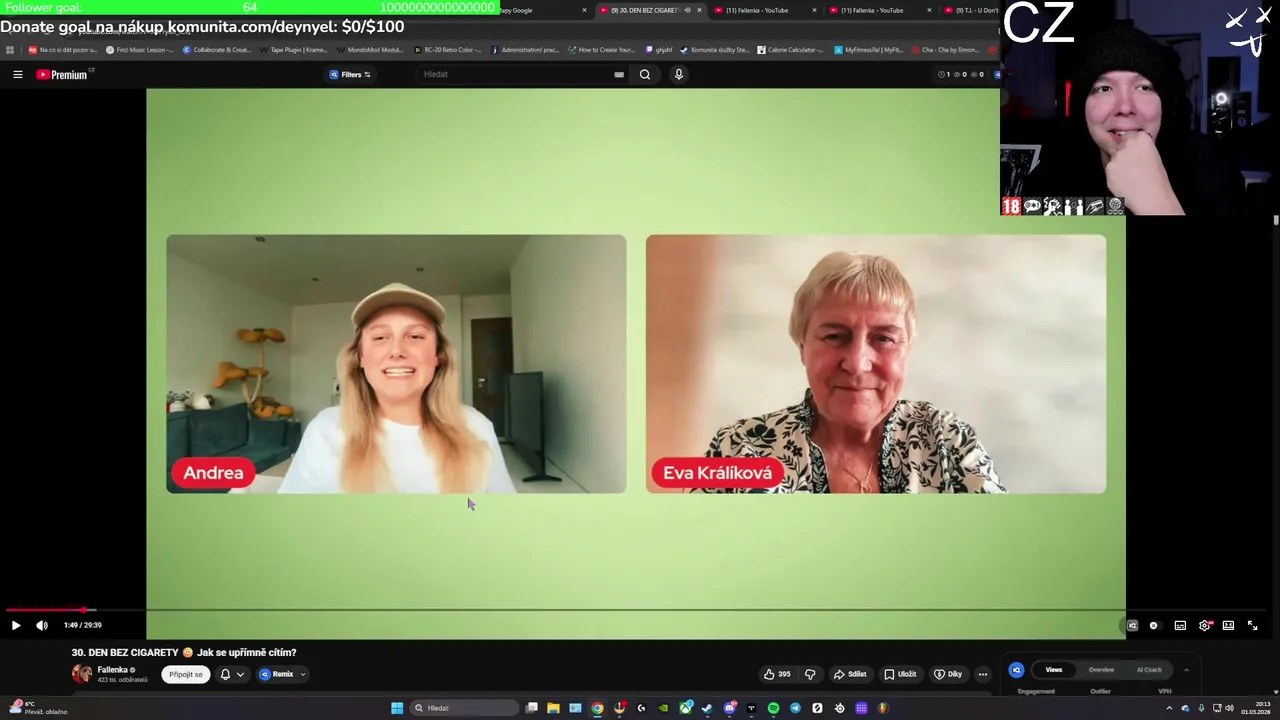Open more actions three-dot menu
Image resolution: width=1280 pixels, height=720 pixels.
(982, 674)
